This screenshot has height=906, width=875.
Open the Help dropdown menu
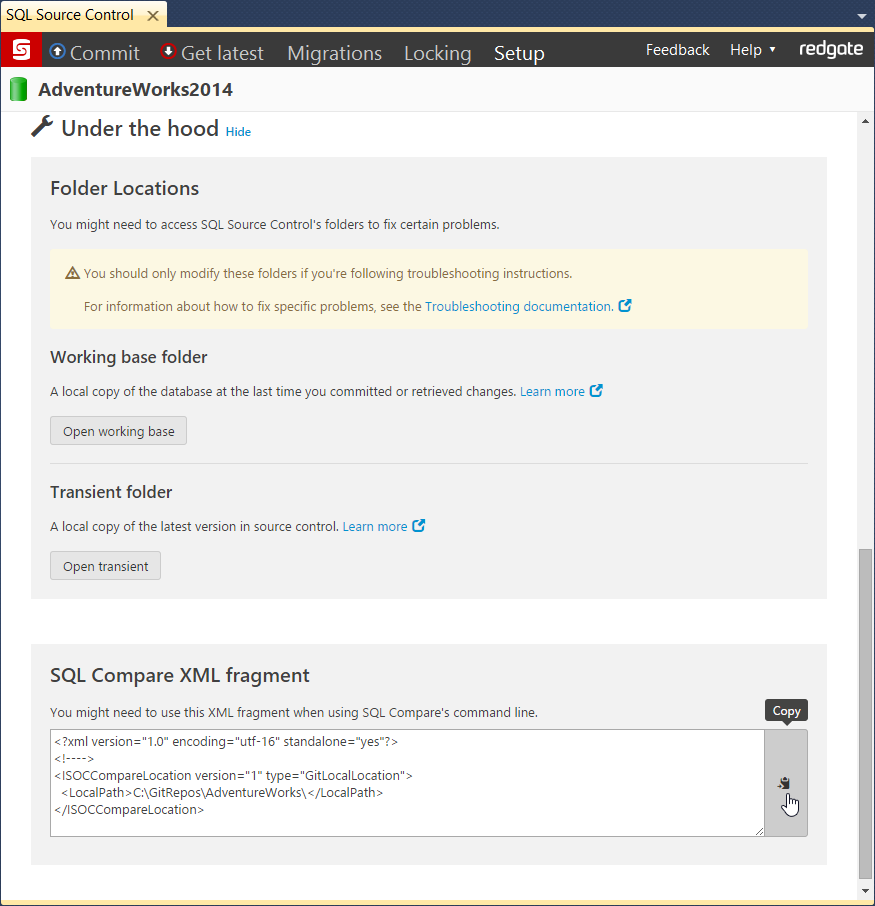tap(753, 50)
